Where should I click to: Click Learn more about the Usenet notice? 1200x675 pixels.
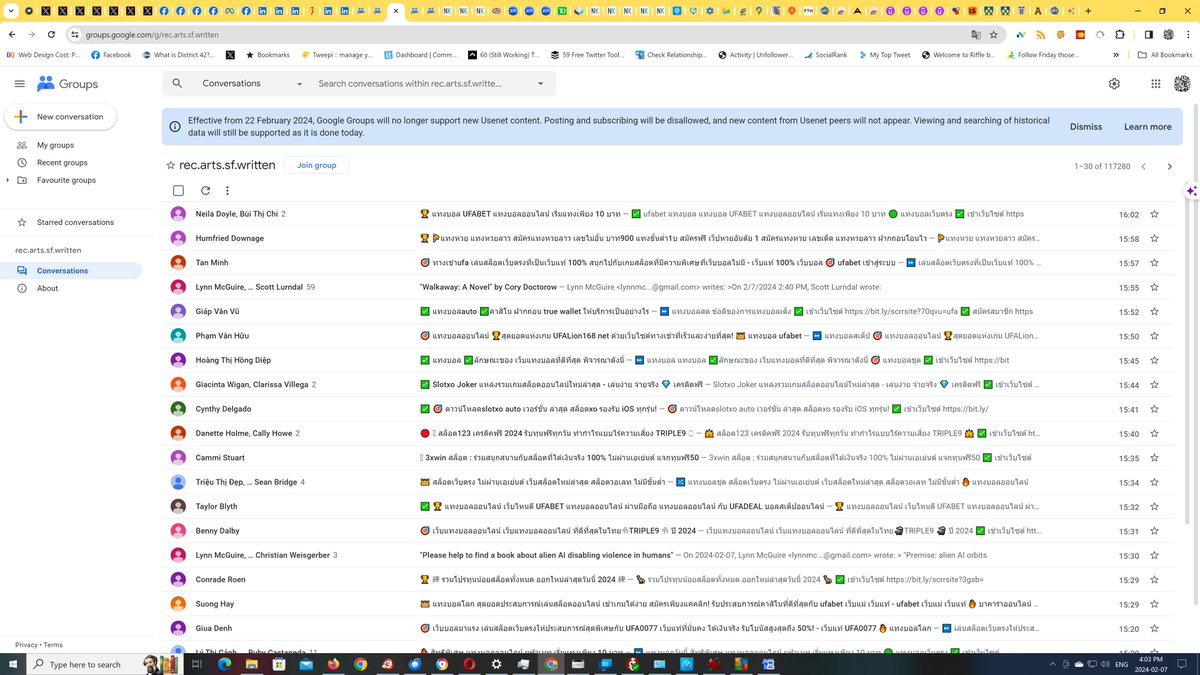[x=1146, y=127]
